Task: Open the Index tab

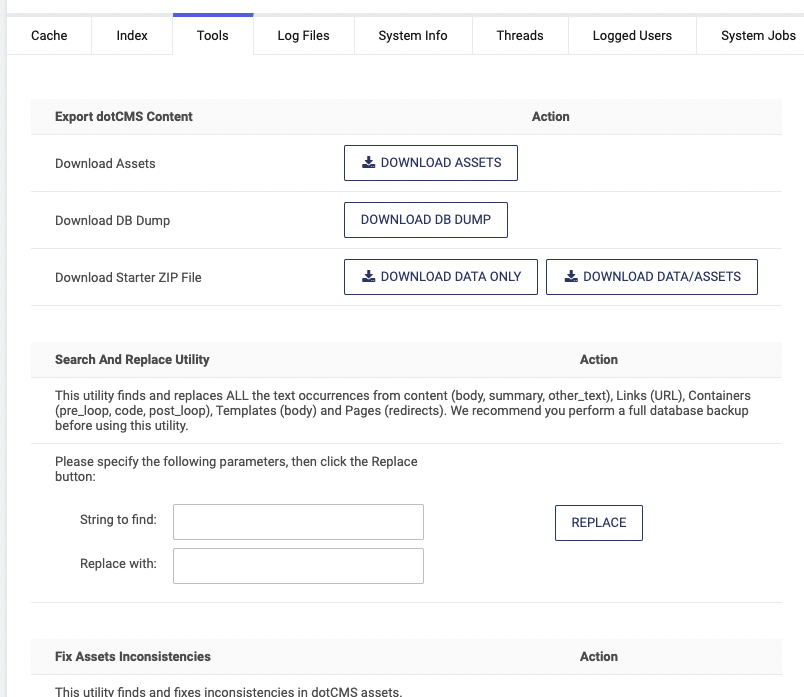Action: (132, 35)
